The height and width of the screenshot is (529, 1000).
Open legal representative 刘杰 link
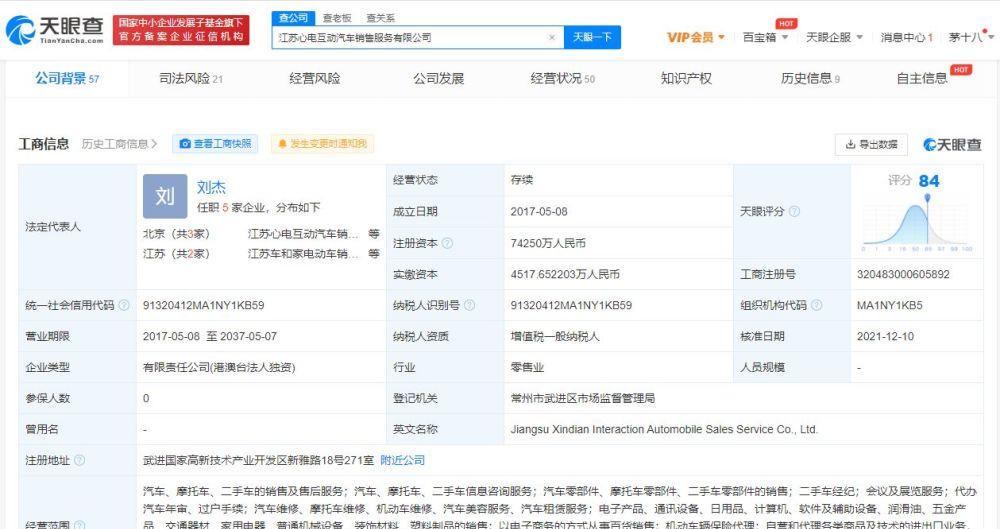[x=211, y=187]
